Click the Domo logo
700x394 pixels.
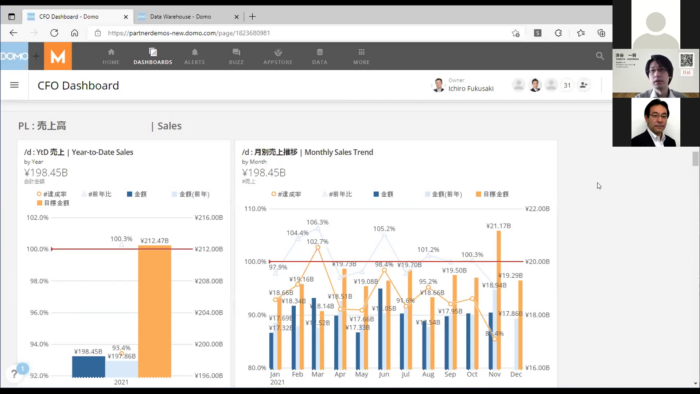pyautogui.click(x=14, y=56)
